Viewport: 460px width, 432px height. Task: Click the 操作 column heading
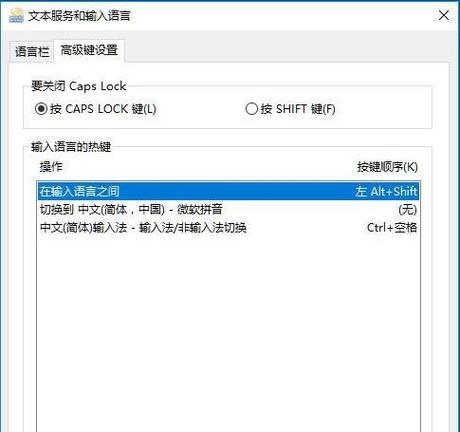coord(51,167)
